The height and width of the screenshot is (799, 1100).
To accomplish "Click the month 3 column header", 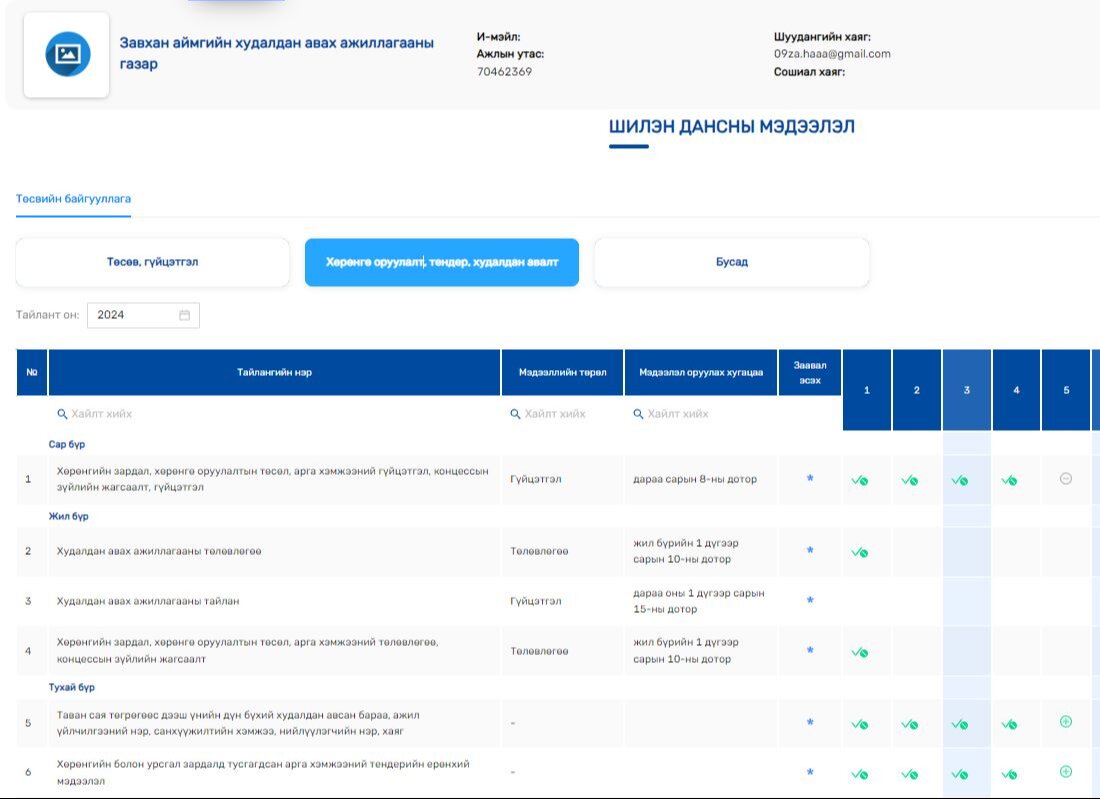I will click(966, 390).
